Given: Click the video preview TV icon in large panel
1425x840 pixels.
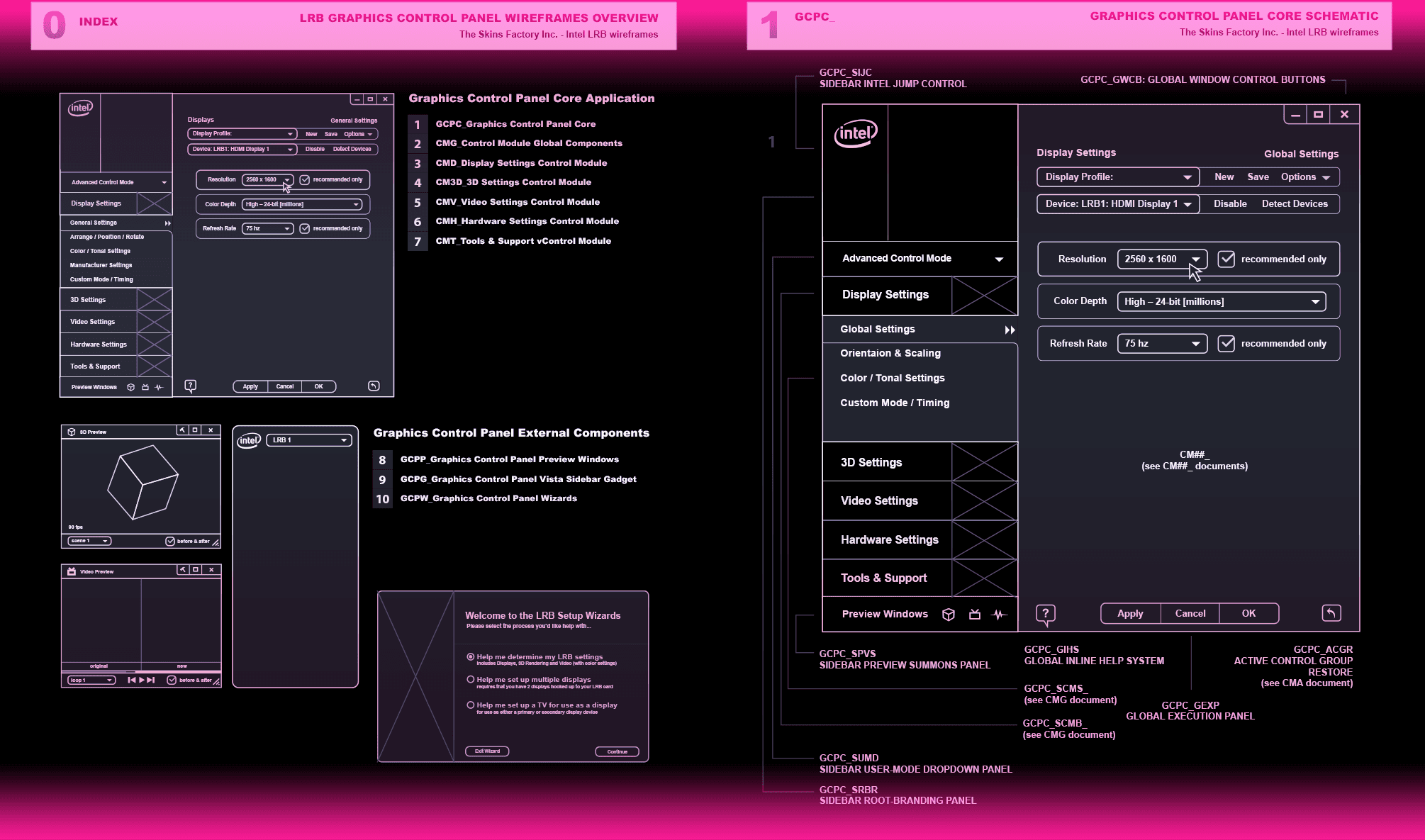Looking at the screenshot, I should (x=975, y=615).
